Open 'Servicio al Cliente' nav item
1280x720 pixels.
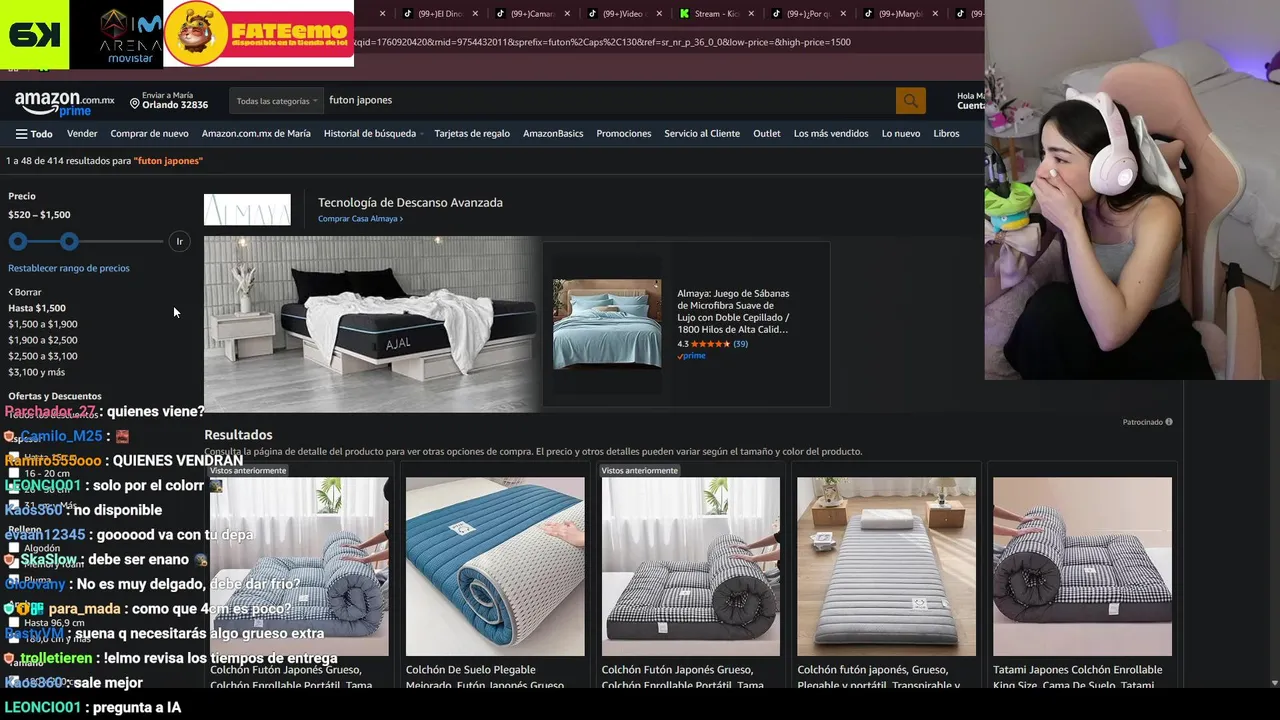(702, 134)
